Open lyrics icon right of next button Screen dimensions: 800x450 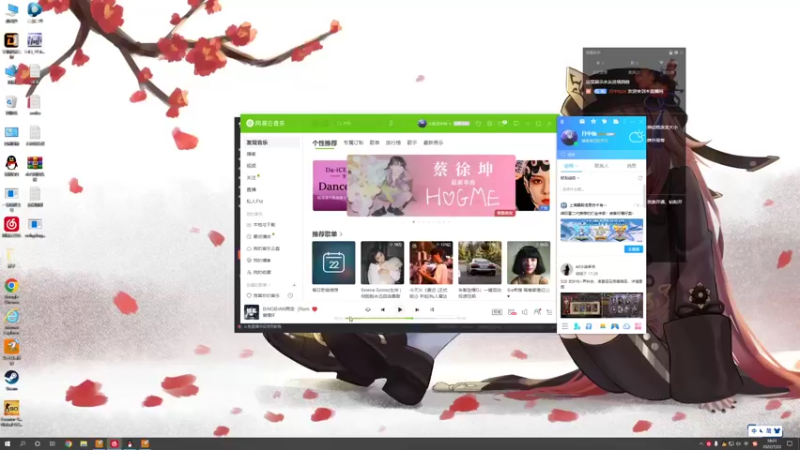[x=432, y=310]
